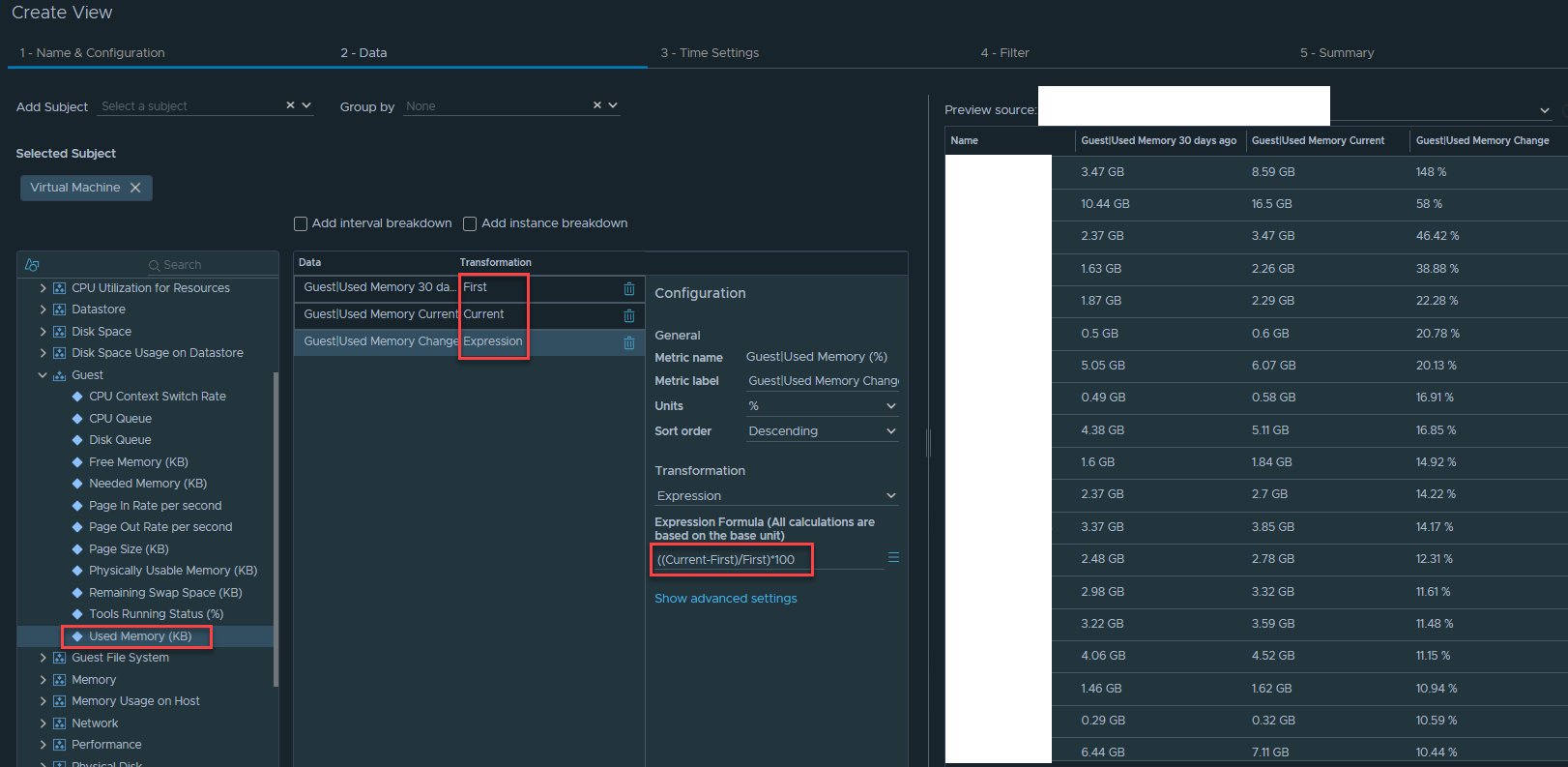Image resolution: width=1568 pixels, height=767 pixels.
Task: Go to step 1 Name & Configuration
Action: pos(92,53)
